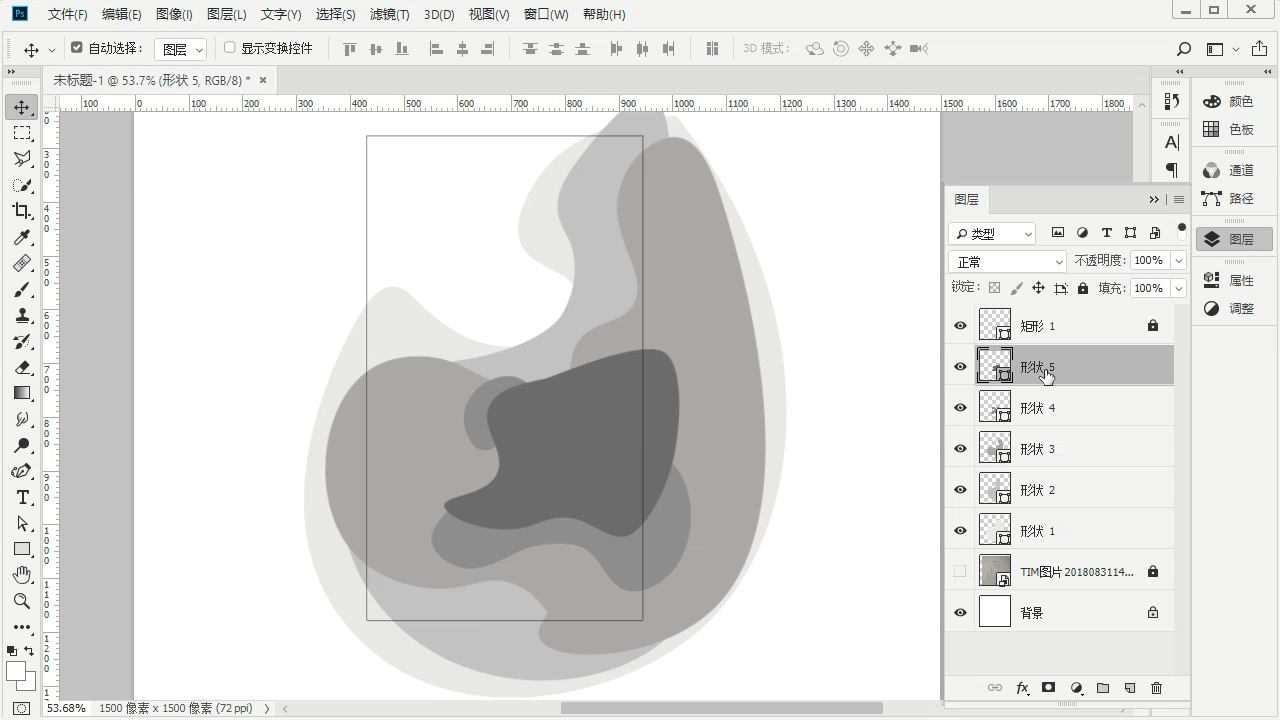1280x720 pixels.
Task: Select the Hand tool
Action: 22,575
